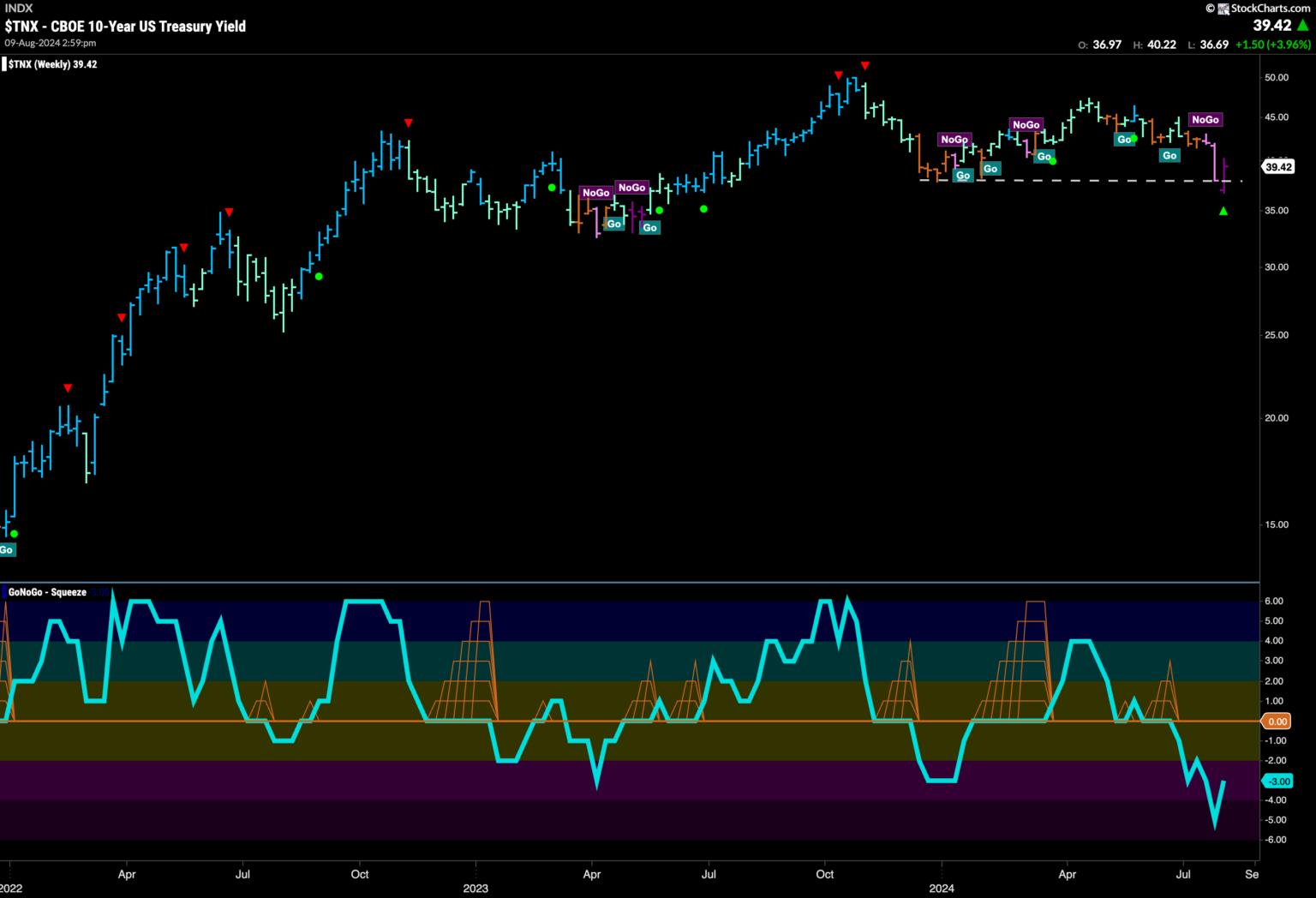
Task: Click the green dot near August 2022
Action: 319,276
